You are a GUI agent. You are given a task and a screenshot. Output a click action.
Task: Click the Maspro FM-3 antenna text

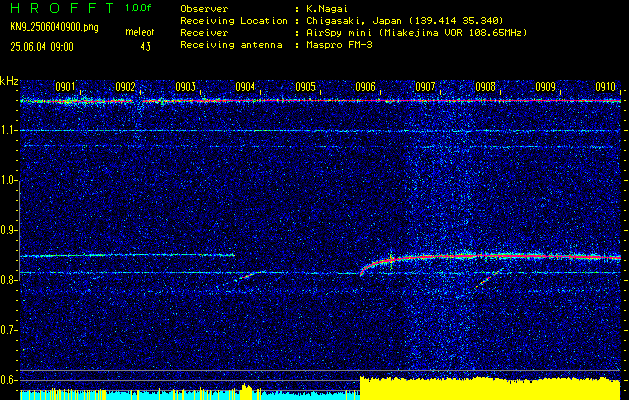(x=337, y=45)
